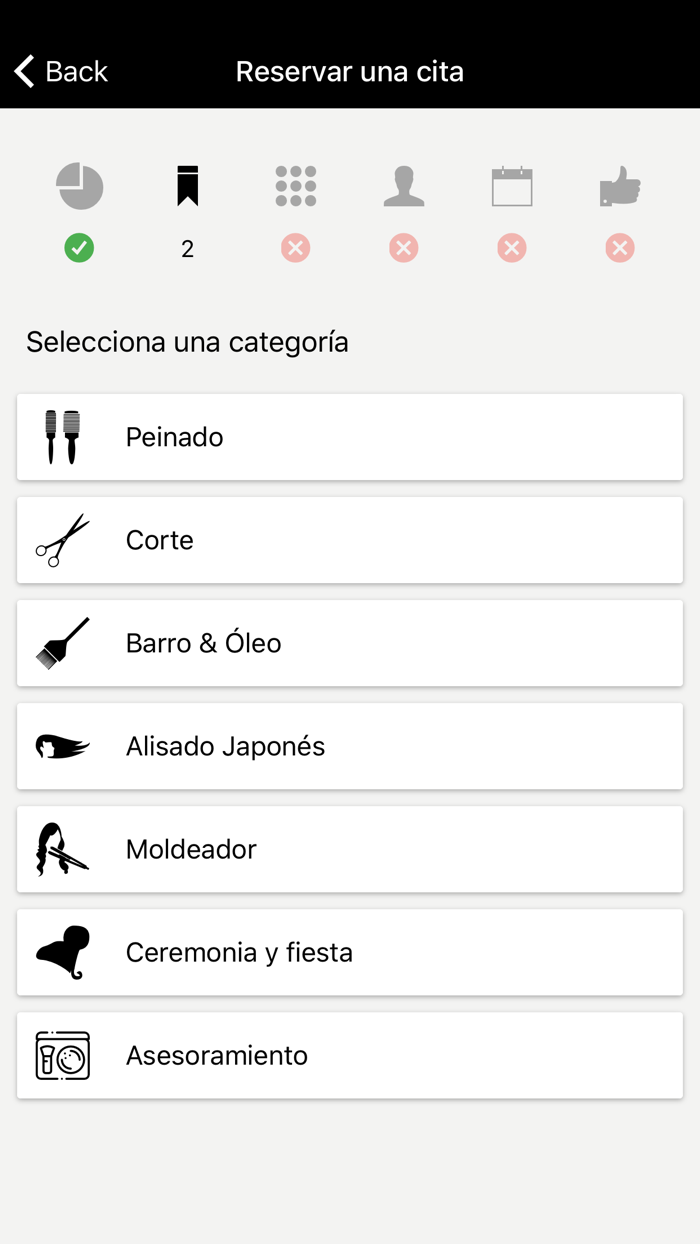Viewport: 700px width, 1244px height.
Task: Select the pie chart step icon
Action: [x=80, y=186]
